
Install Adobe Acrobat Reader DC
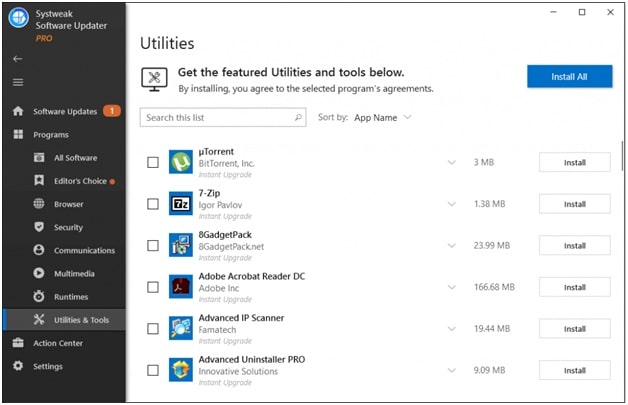574,287
